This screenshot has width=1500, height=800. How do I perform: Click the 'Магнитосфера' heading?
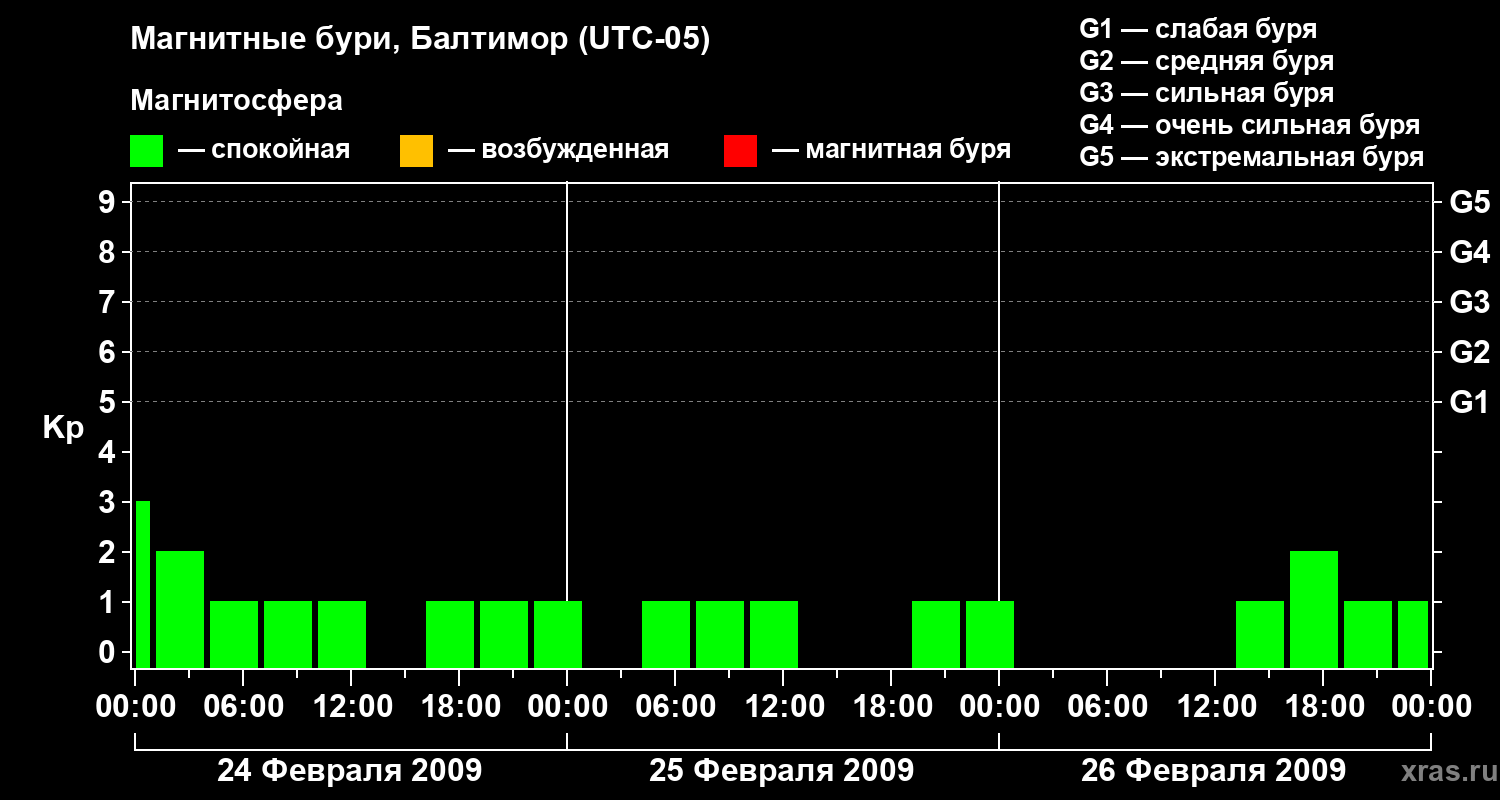coord(236,101)
